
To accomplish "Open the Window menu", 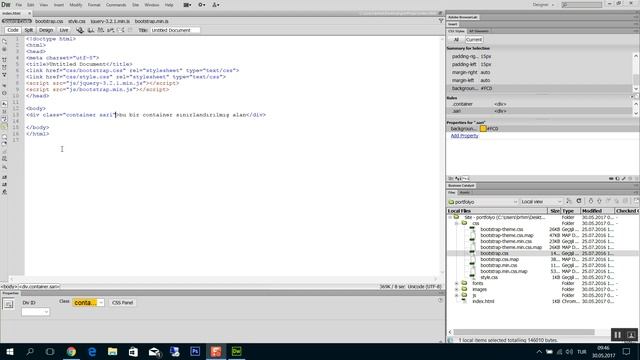I will (152, 5).
